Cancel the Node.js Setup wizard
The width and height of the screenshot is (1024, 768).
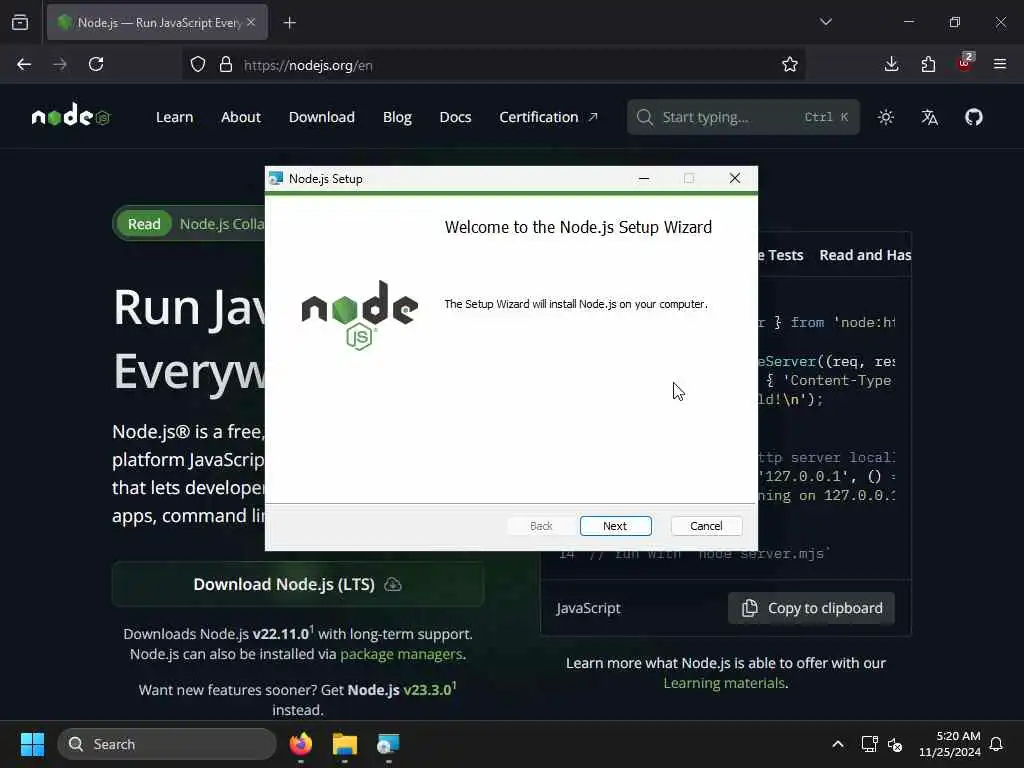point(706,526)
